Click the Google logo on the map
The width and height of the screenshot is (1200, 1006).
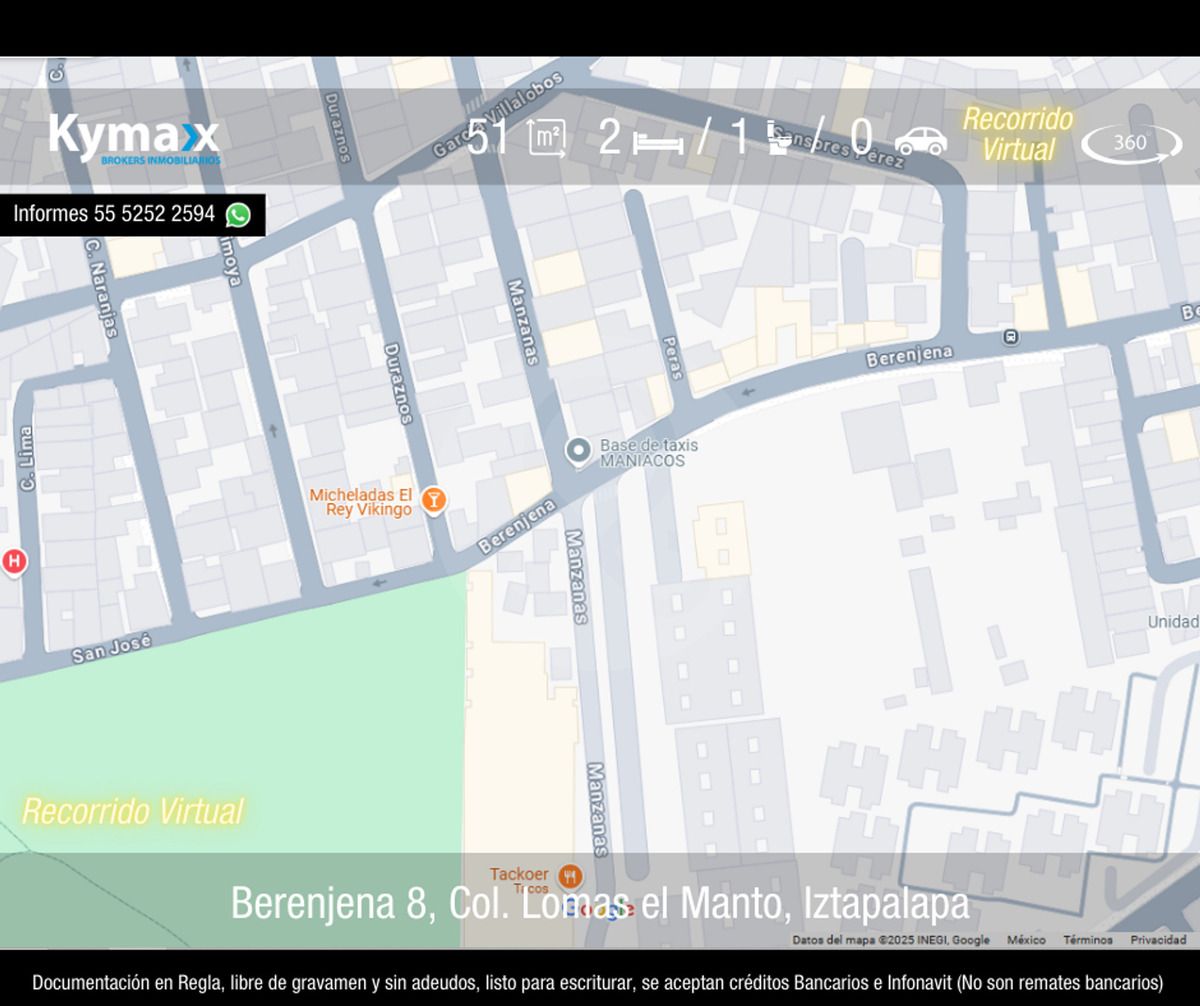[600, 909]
